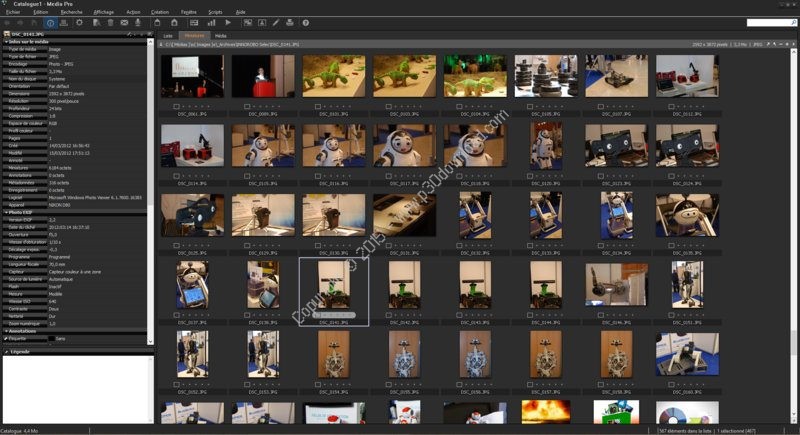Screen dimensions: 800x435
Task: Switch to the Liste tab
Action: click(x=168, y=36)
